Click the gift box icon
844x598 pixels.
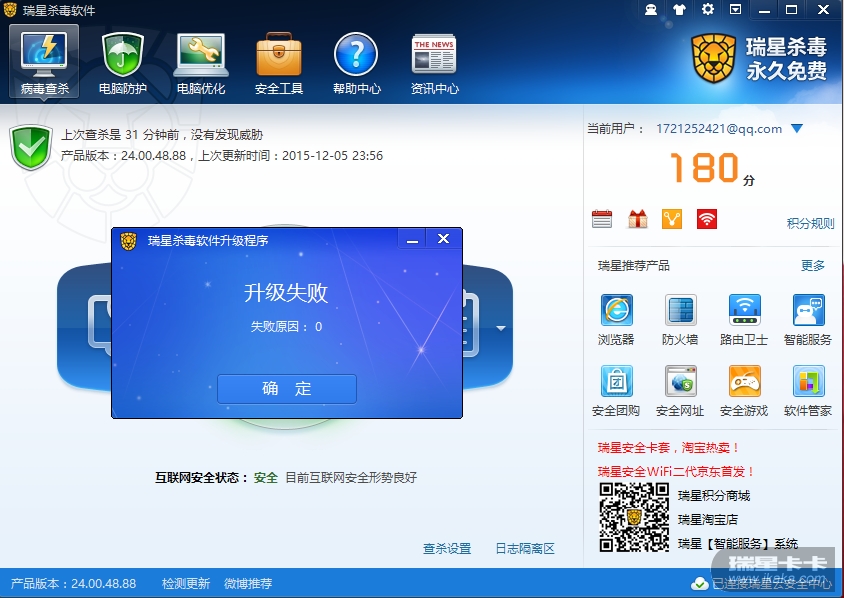pos(637,219)
